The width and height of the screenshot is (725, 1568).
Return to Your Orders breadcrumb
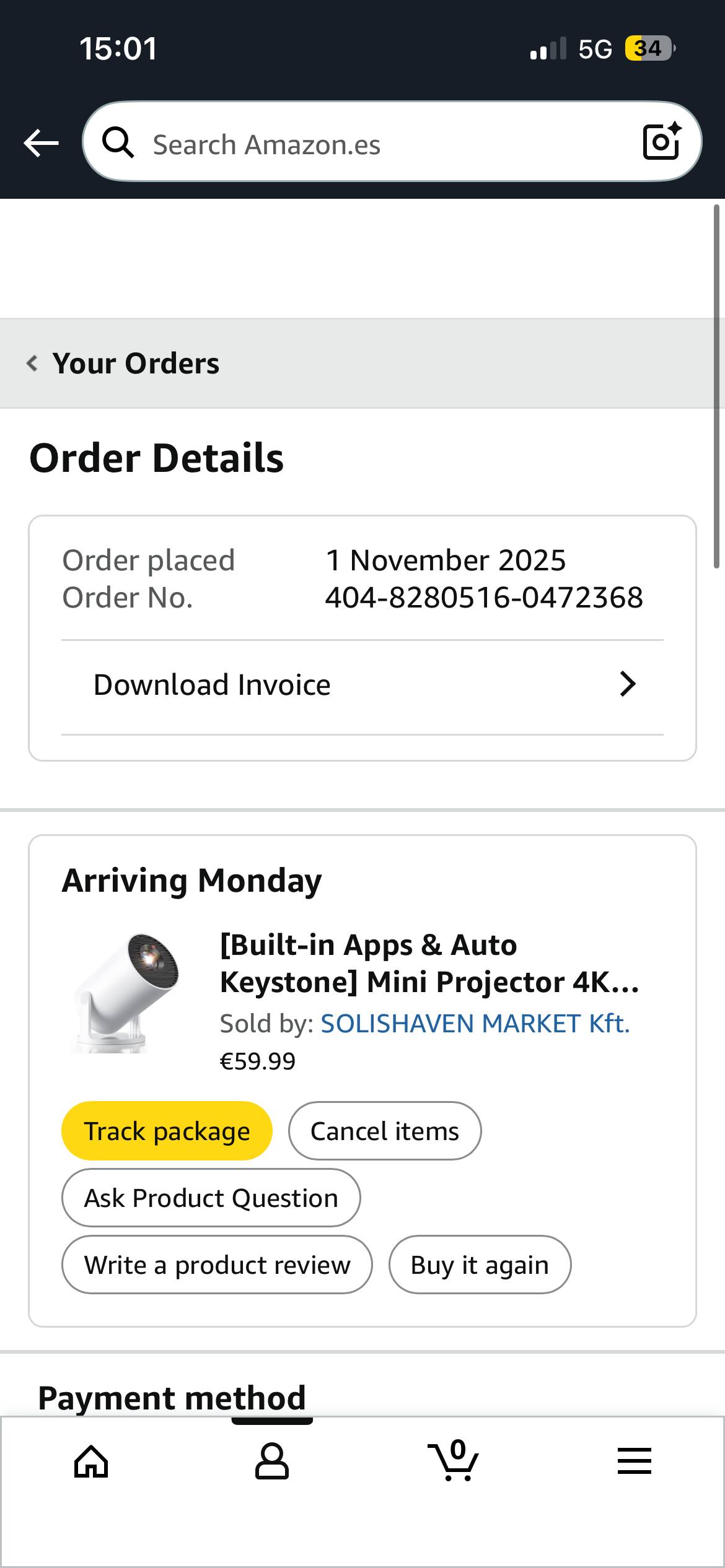pyautogui.click(x=136, y=364)
